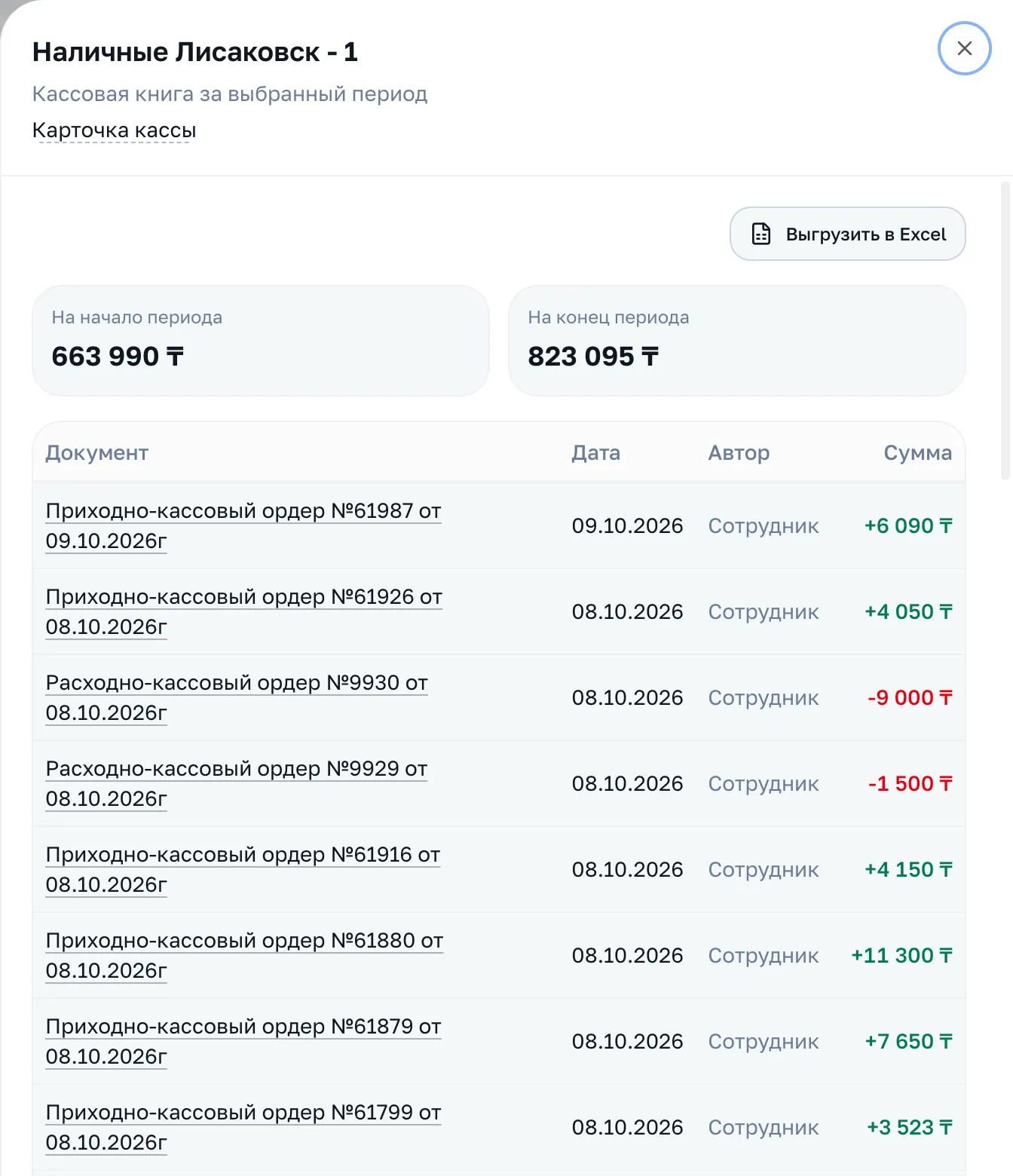Open Расходно-кассовый ордер №9929

coord(237,783)
